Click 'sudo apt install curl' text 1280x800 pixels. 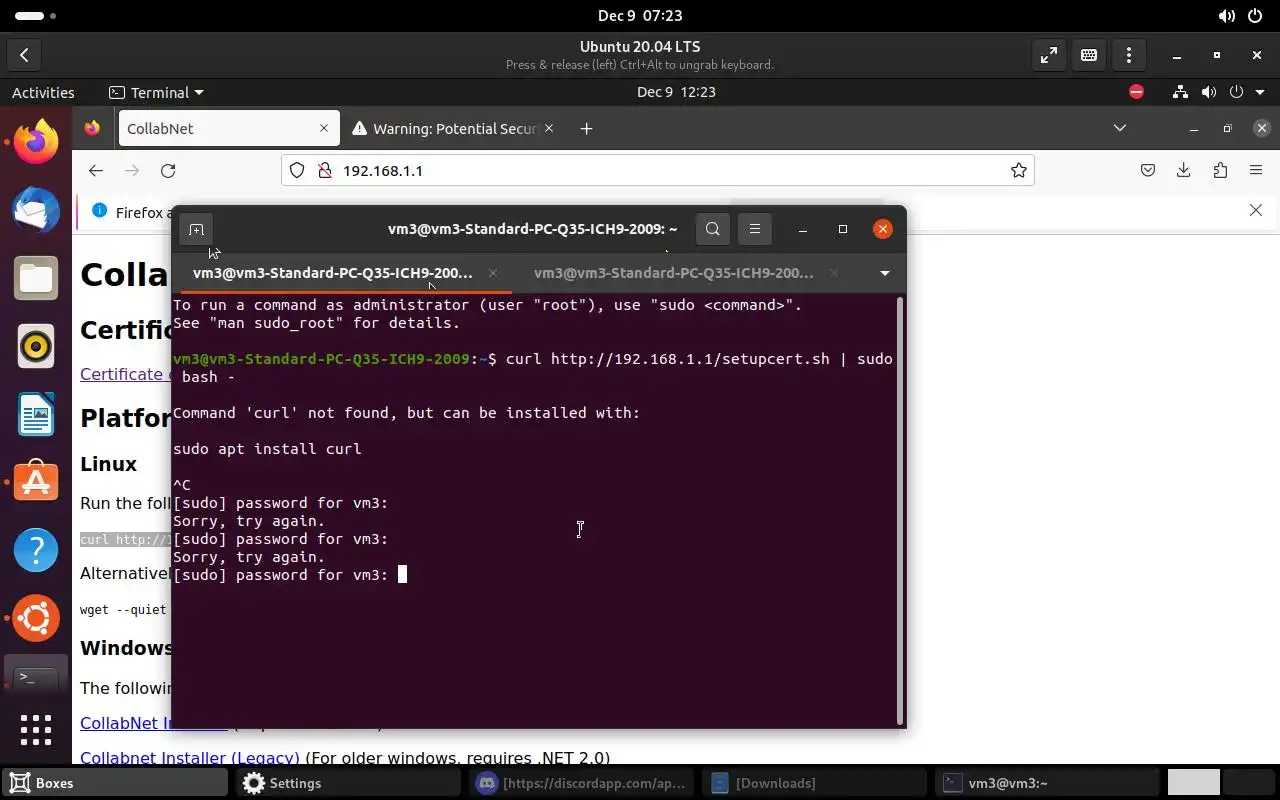coord(267,449)
